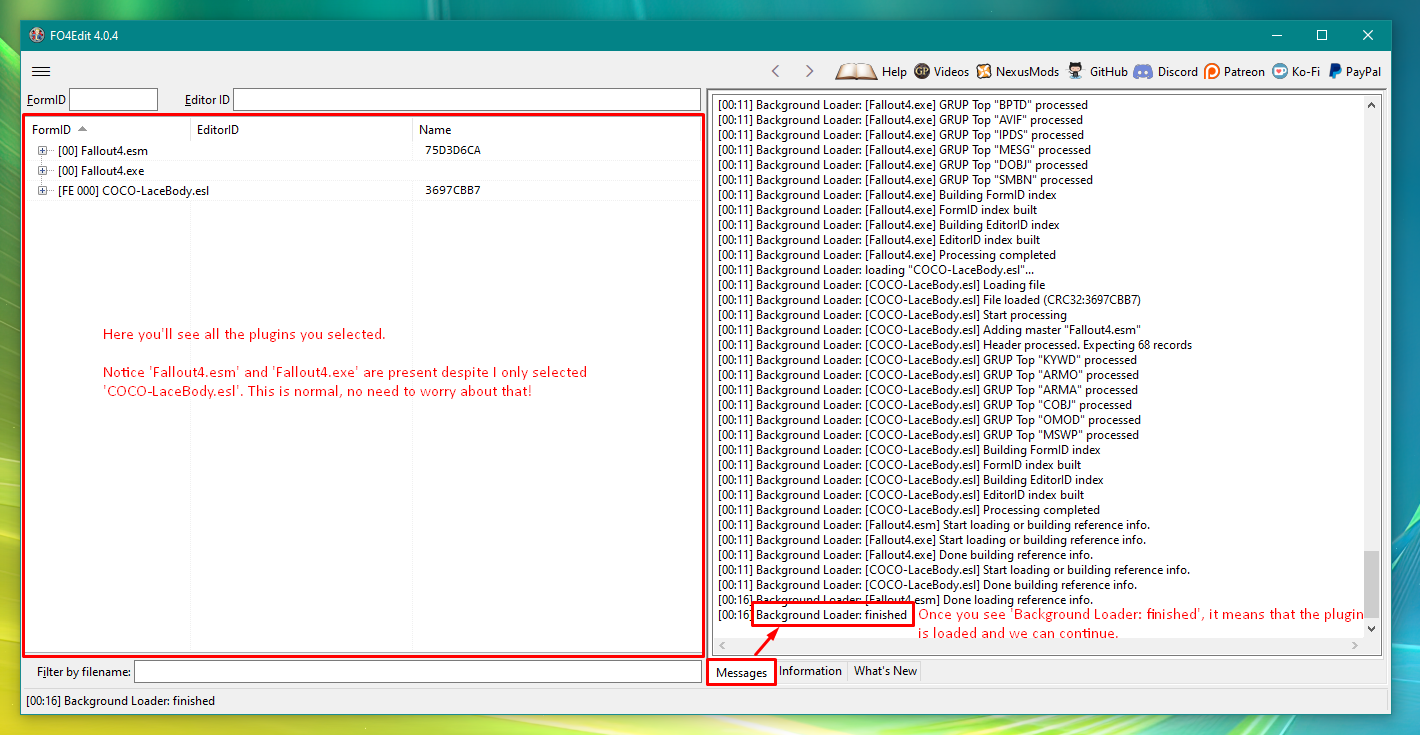The image size is (1420, 735).
Task: Open the Ko-Fi link
Action: [x=1296, y=71]
